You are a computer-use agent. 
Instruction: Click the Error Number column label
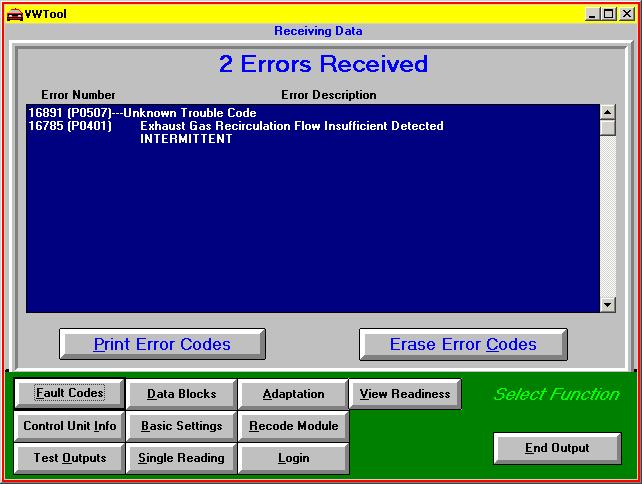click(x=78, y=95)
